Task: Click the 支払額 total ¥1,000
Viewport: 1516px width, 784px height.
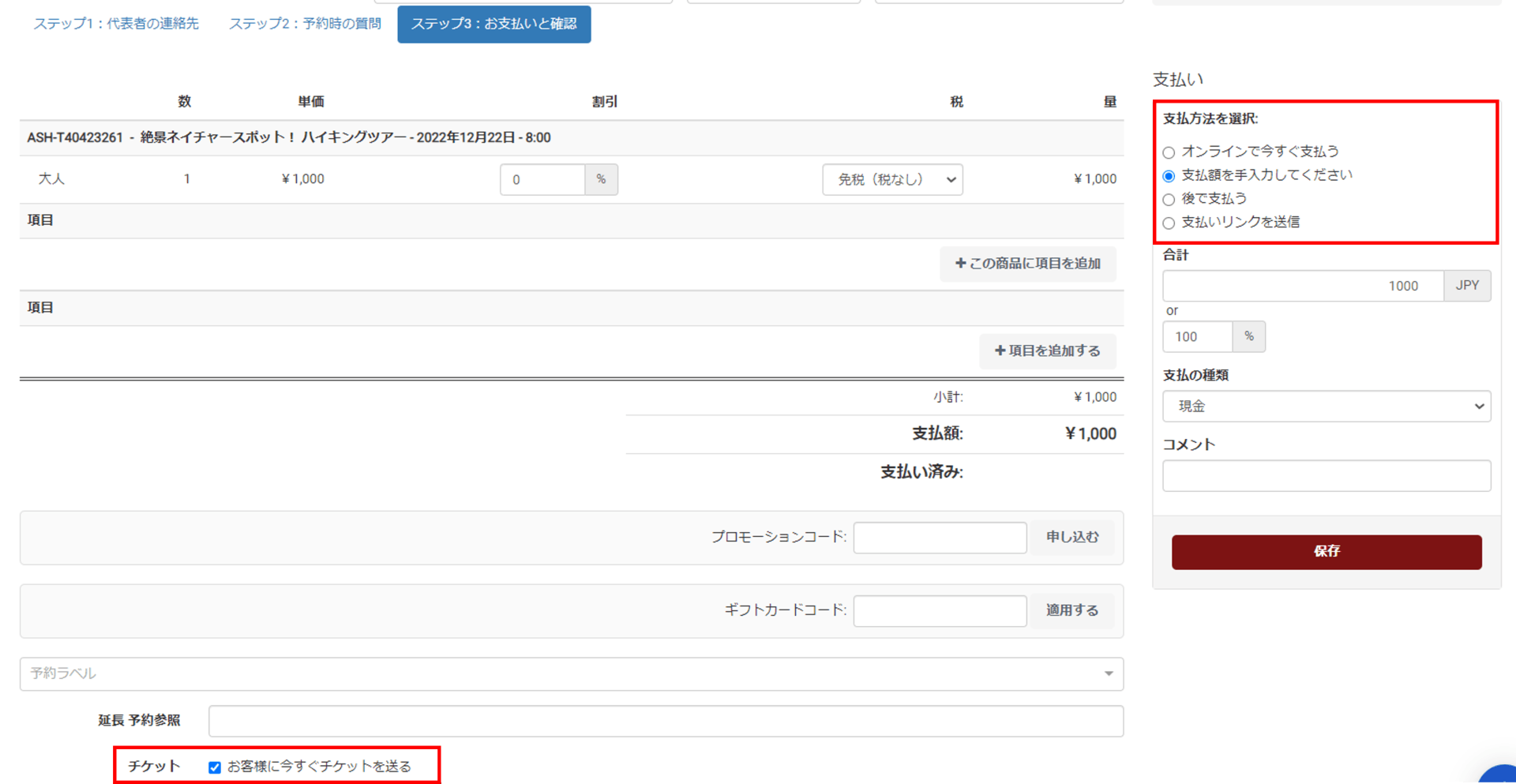Action: click(x=1090, y=434)
